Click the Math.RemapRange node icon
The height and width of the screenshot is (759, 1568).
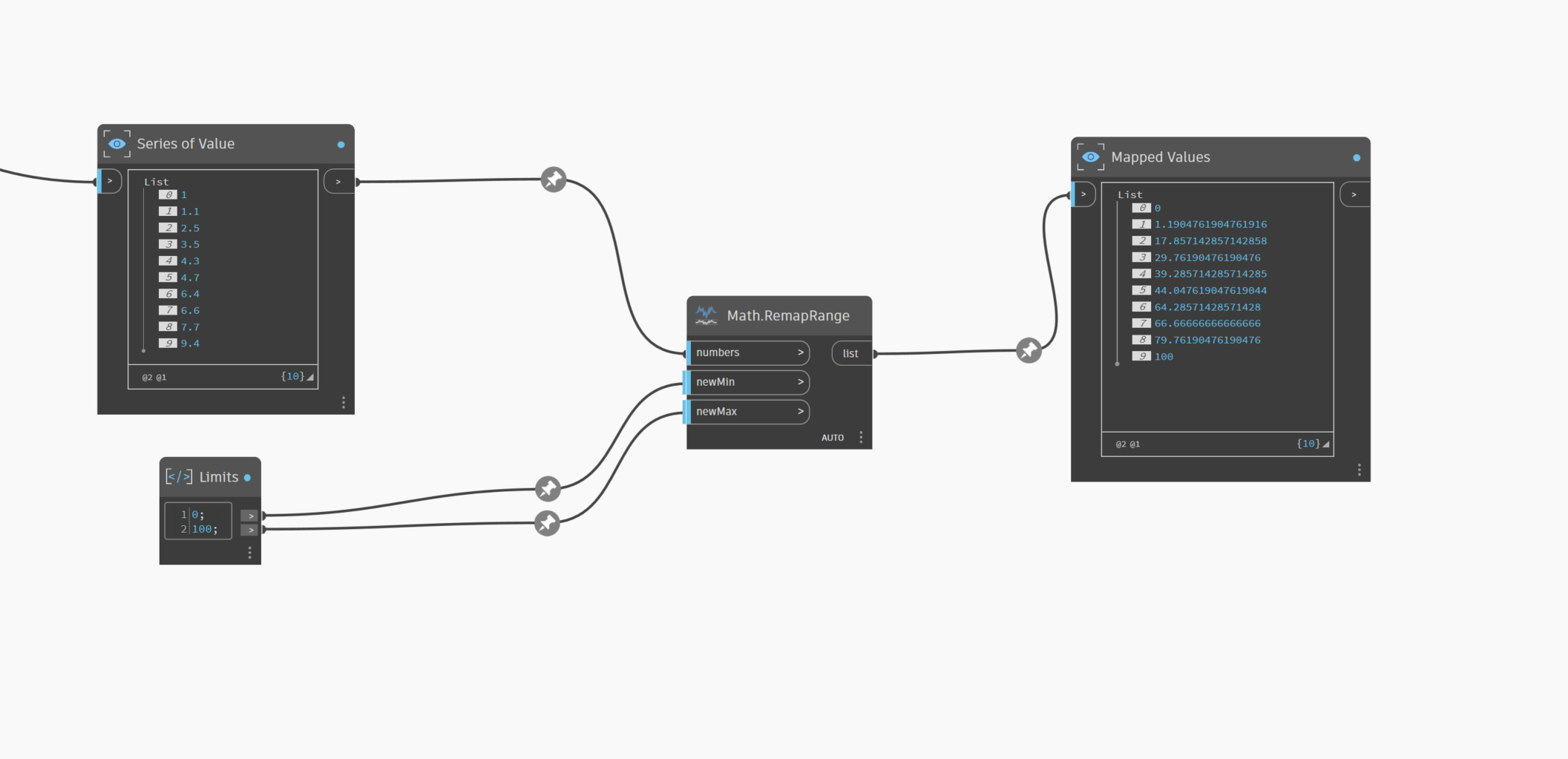pyautogui.click(x=706, y=315)
